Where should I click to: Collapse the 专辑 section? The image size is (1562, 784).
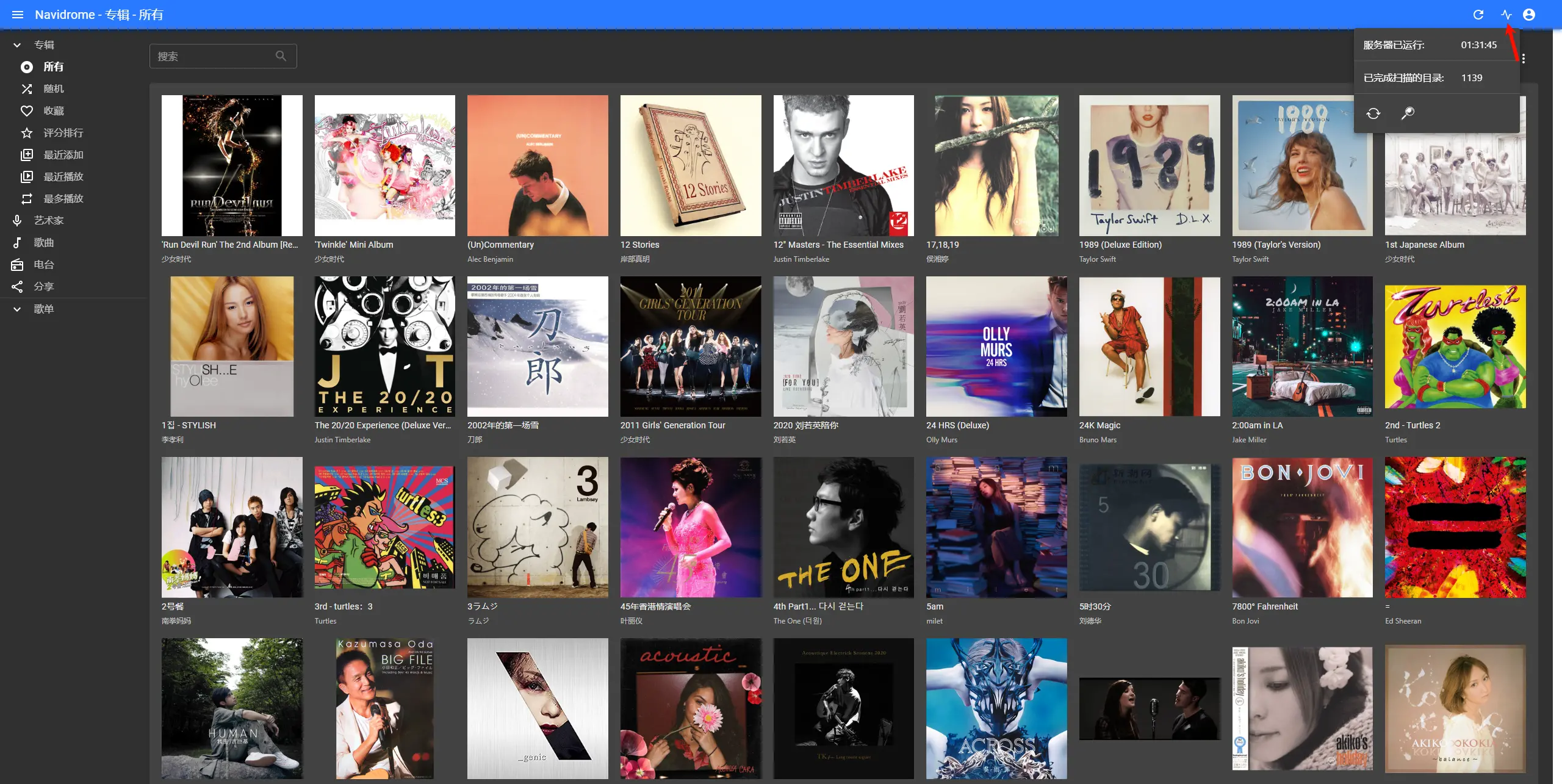[x=17, y=45]
